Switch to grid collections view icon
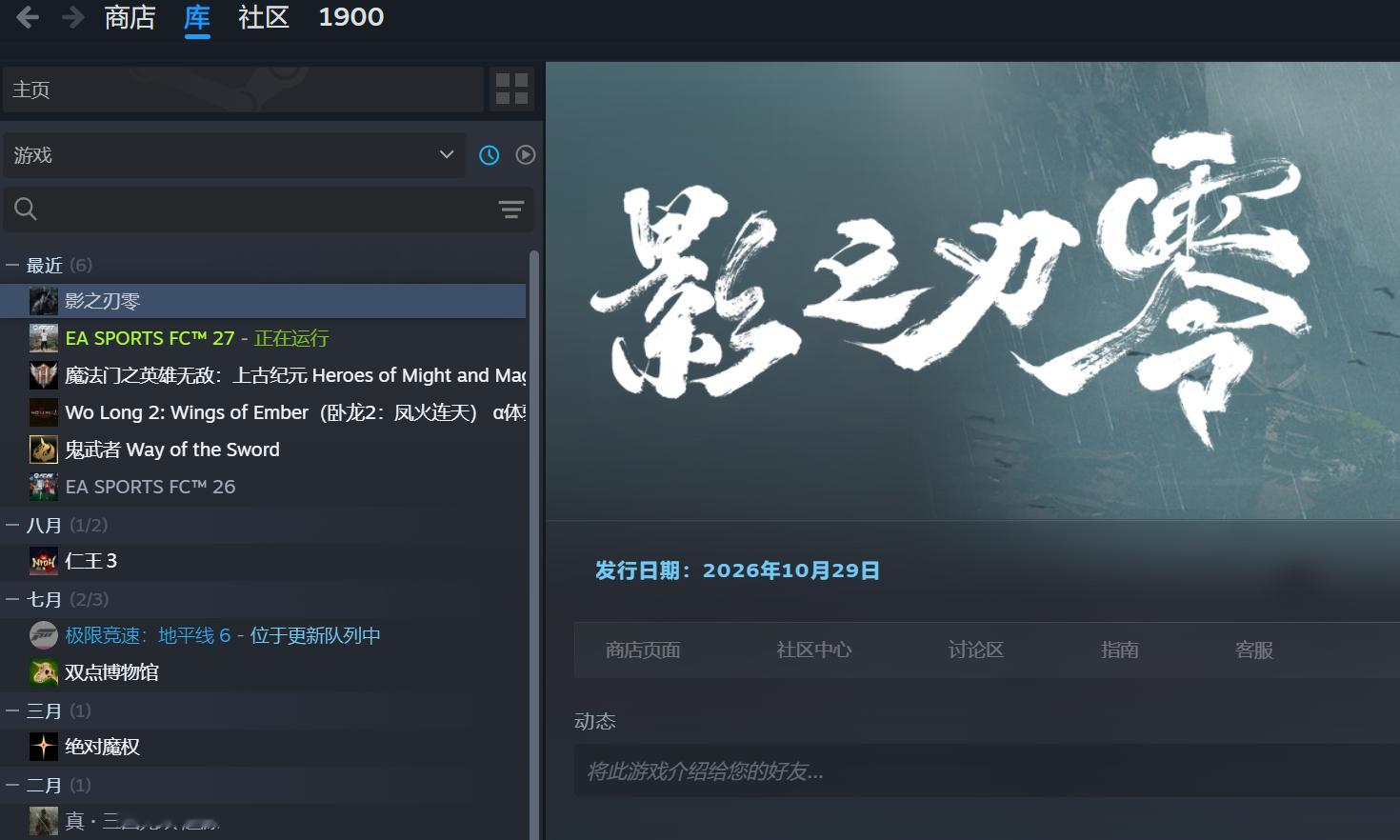Screen dimensions: 1400x840 tap(511, 89)
